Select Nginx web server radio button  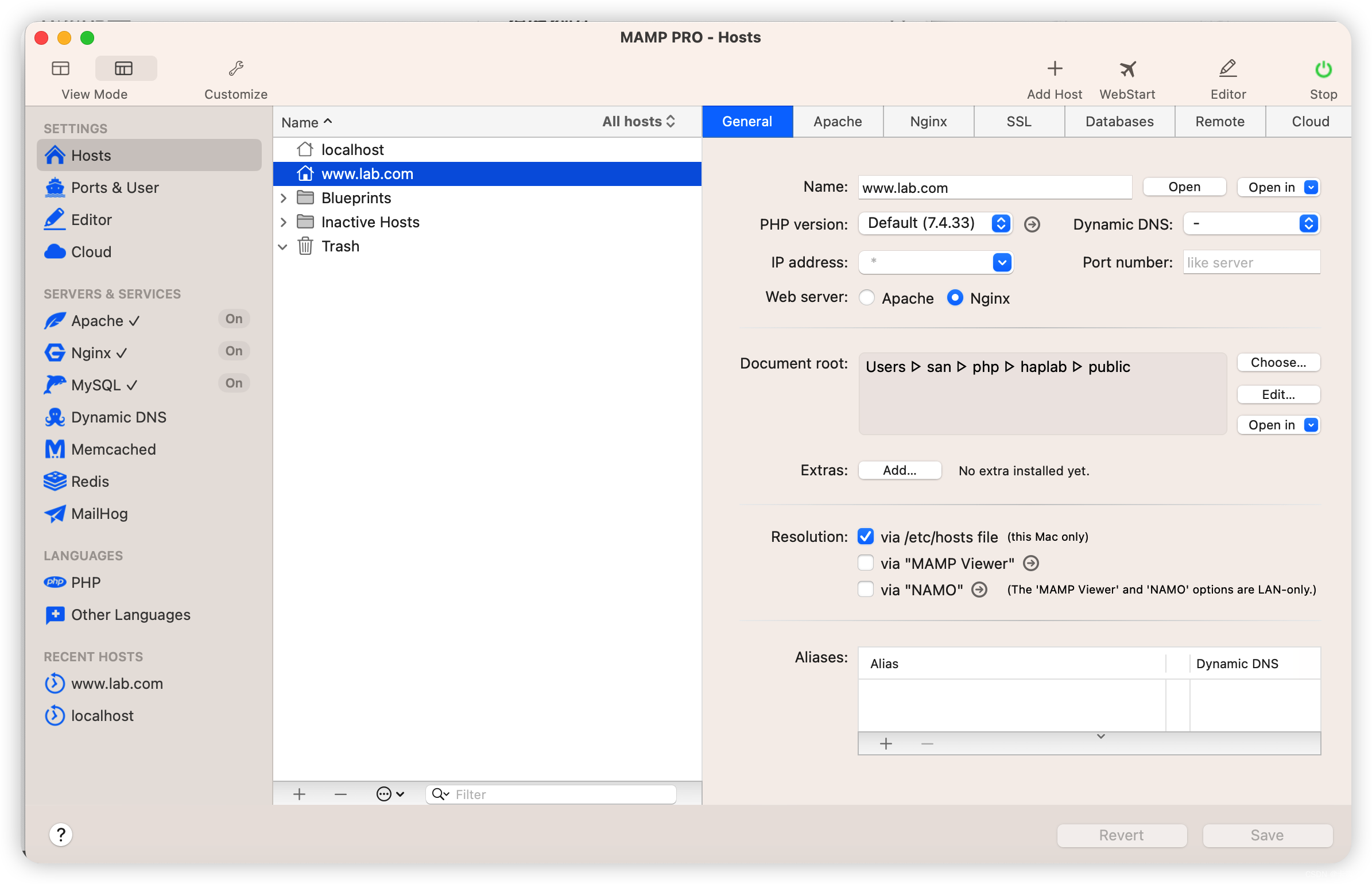pyautogui.click(x=955, y=297)
